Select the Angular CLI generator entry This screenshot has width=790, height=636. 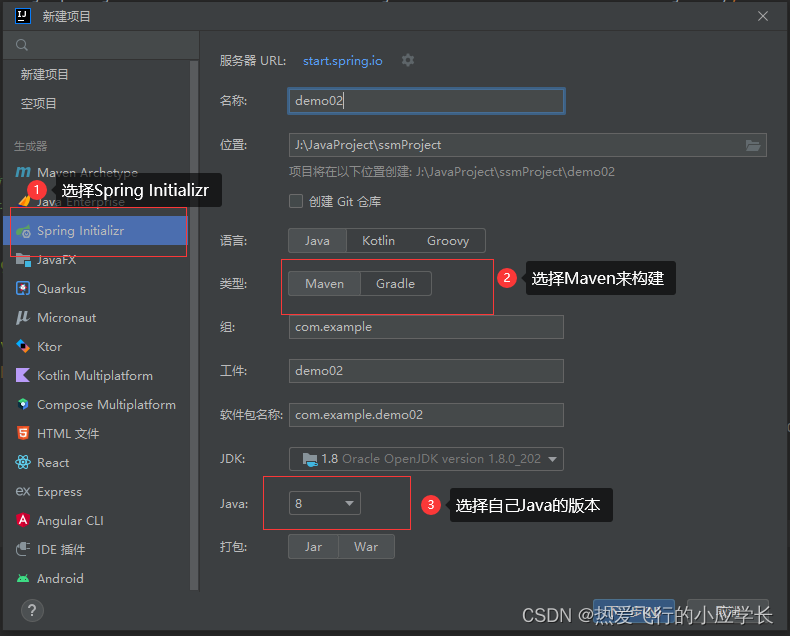tap(96, 521)
